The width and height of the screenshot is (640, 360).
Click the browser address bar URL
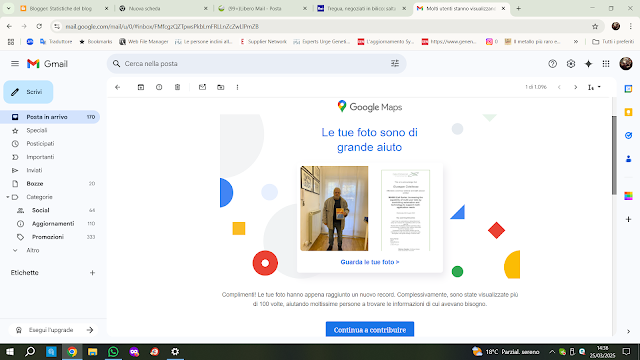pos(162,27)
